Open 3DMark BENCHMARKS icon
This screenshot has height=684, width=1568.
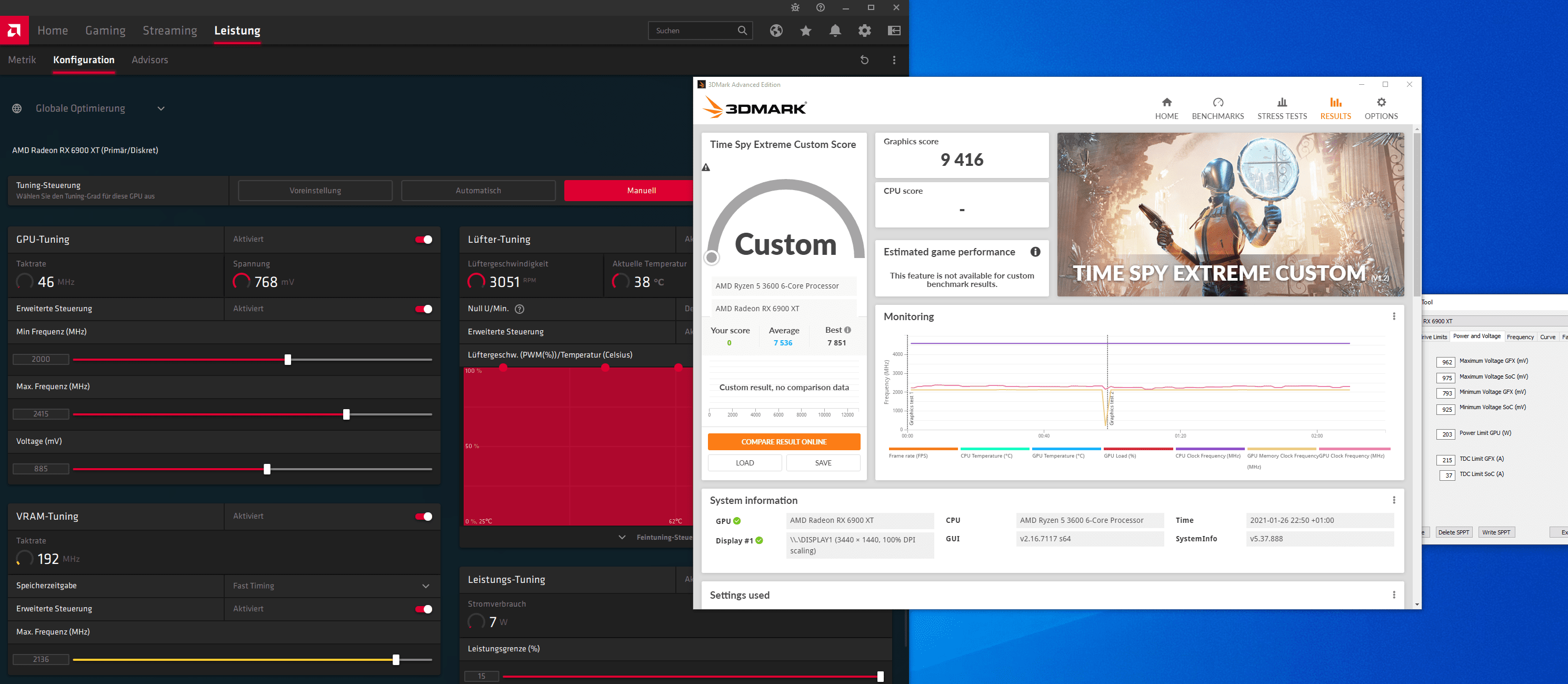click(1218, 102)
